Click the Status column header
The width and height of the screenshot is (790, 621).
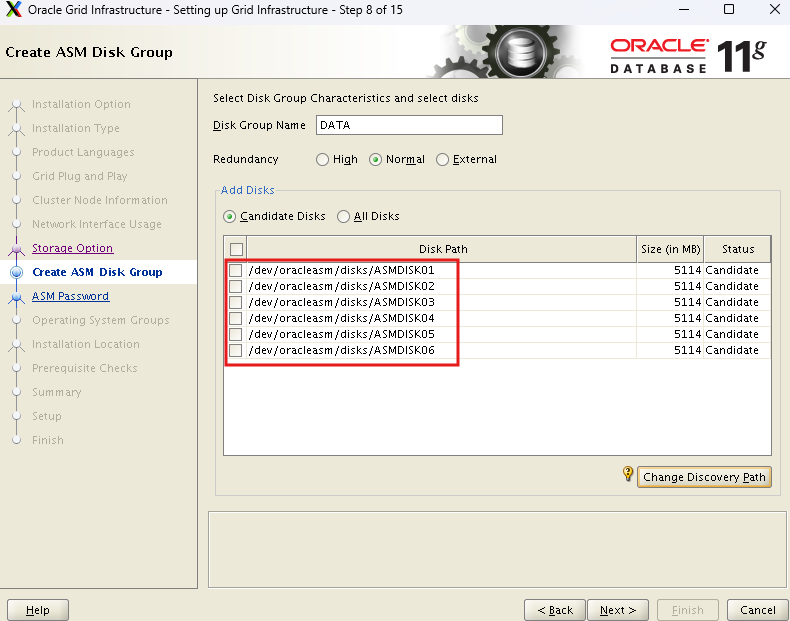(x=737, y=249)
